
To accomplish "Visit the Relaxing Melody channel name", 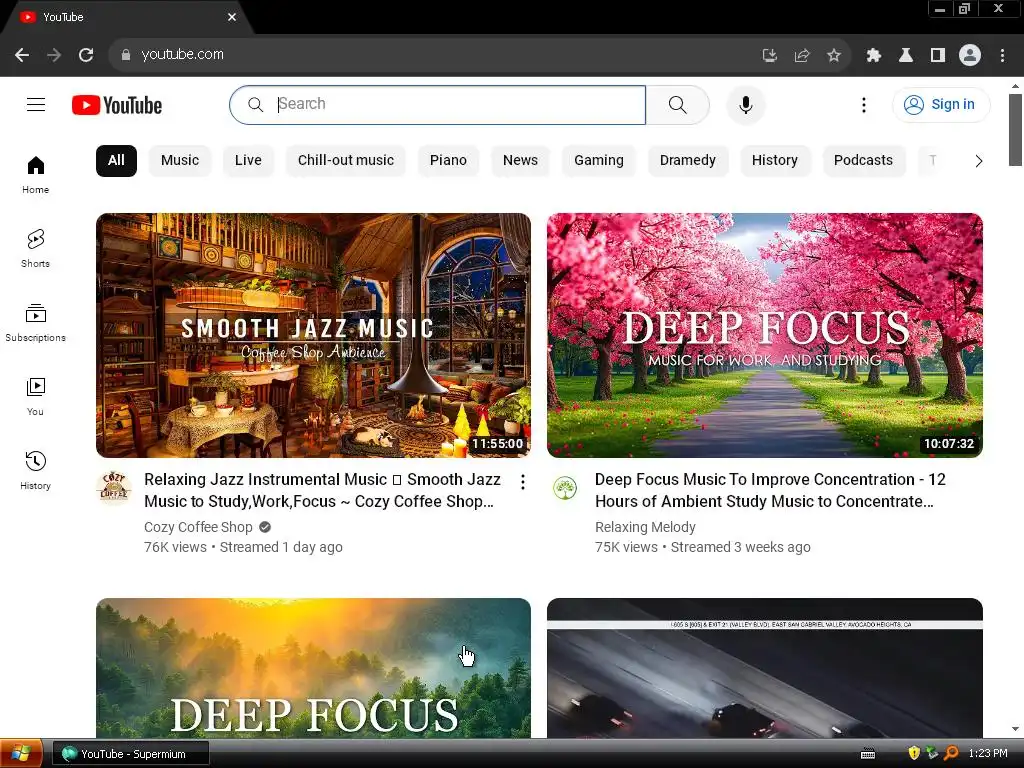I will (645, 527).
